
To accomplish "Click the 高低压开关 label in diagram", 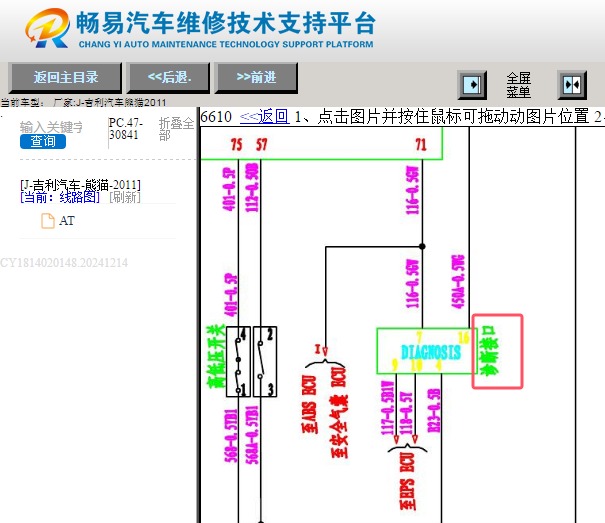I will (215, 357).
